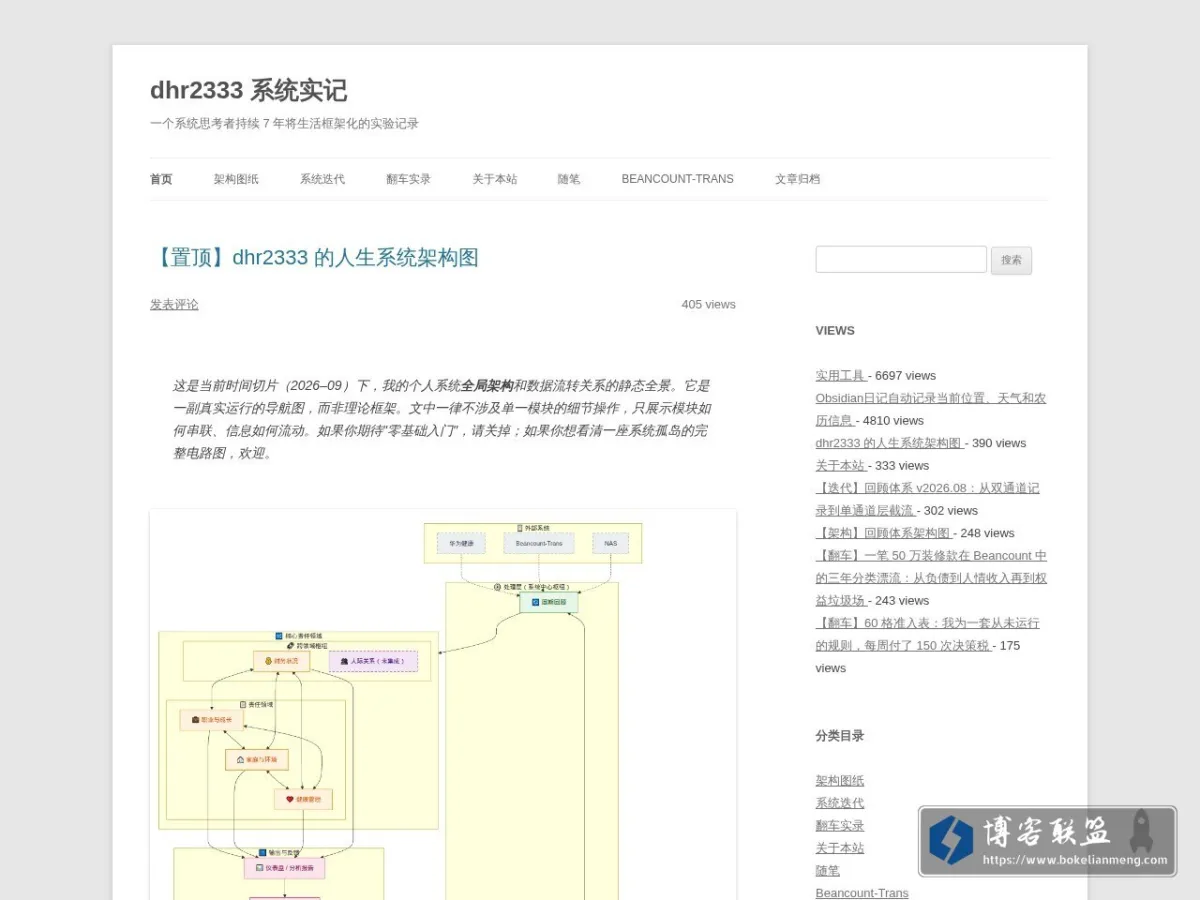Click the 搜索 button
The image size is (1200, 900).
(1011, 260)
